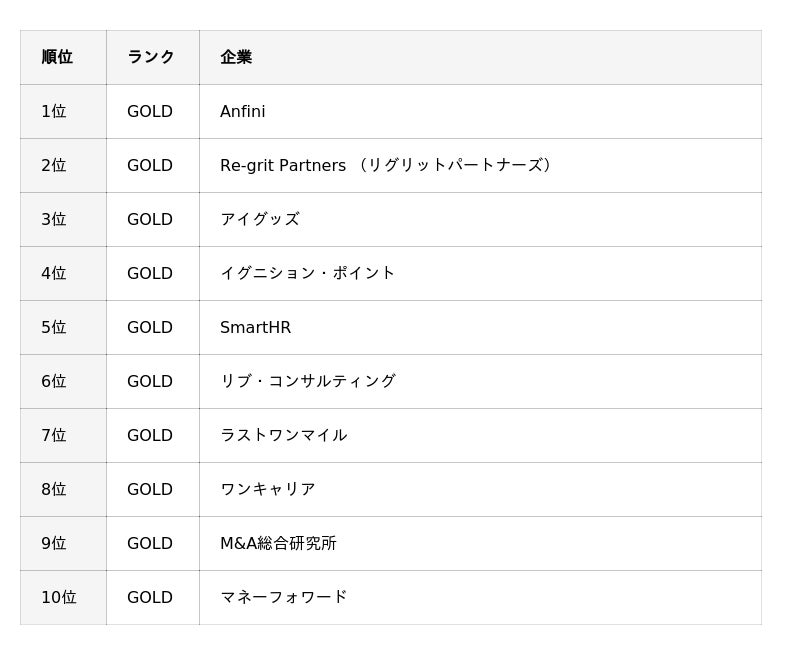Select the Anfini company cell
Image resolution: width=800 pixels, height=655 pixels.
(x=243, y=112)
